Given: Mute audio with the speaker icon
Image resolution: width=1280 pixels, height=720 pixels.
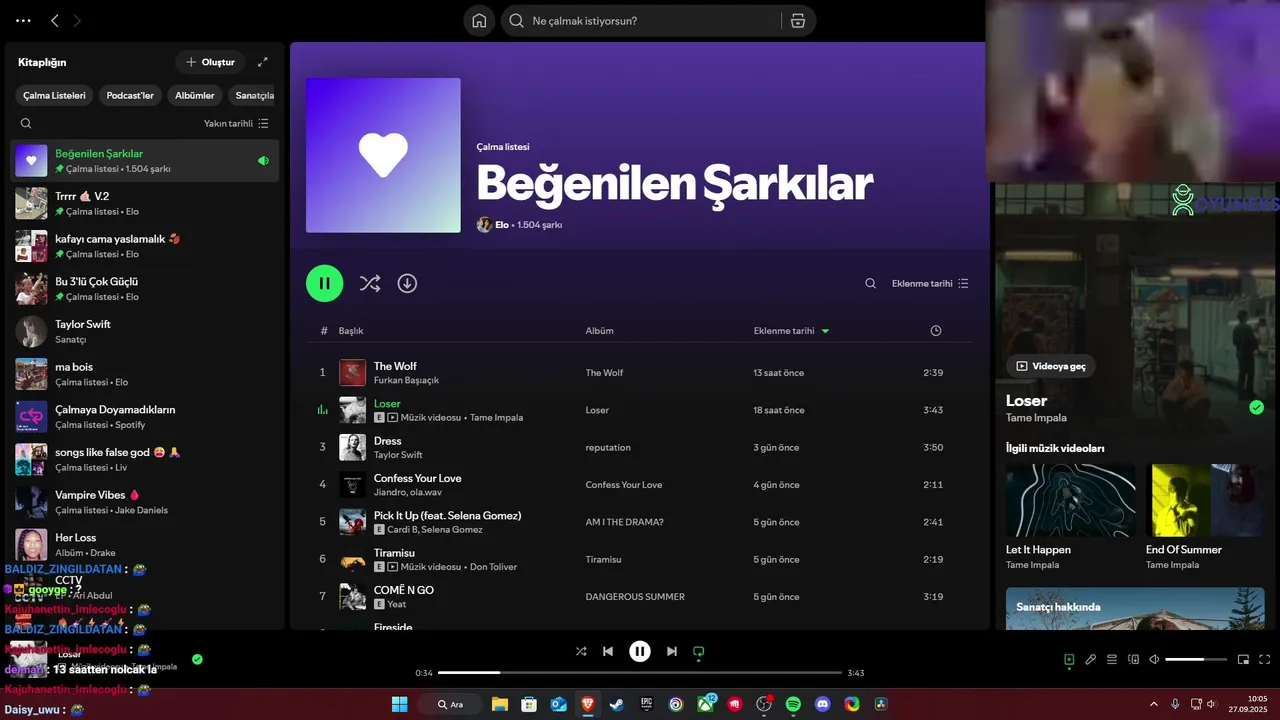Looking at the screenshot, I should pos(1154,660).
